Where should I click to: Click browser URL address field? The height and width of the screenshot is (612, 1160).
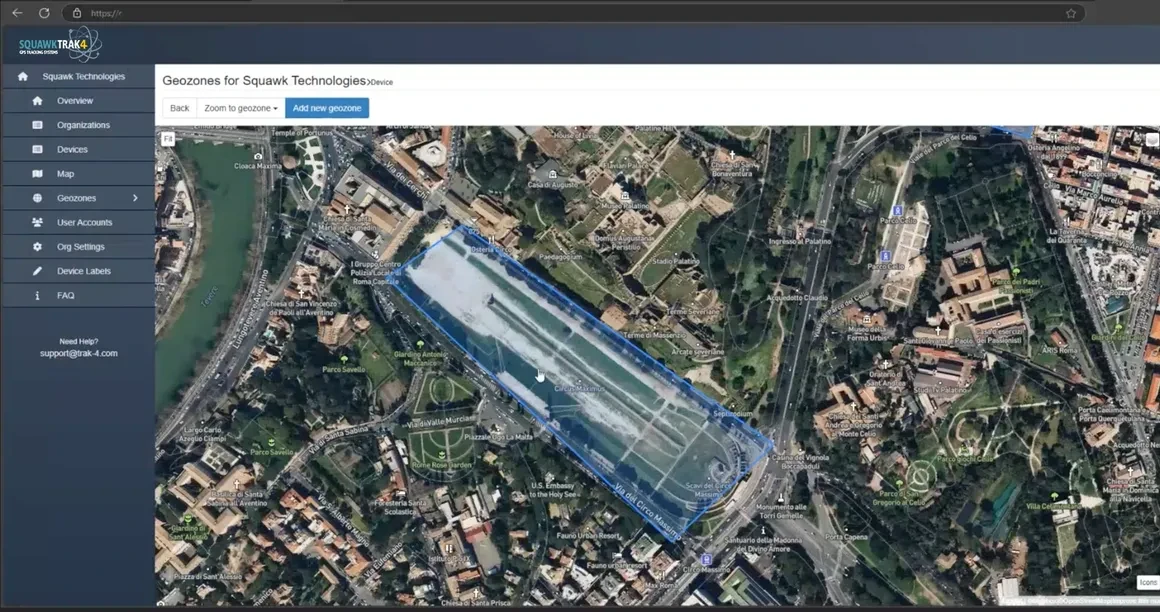[x=573, y=13]
